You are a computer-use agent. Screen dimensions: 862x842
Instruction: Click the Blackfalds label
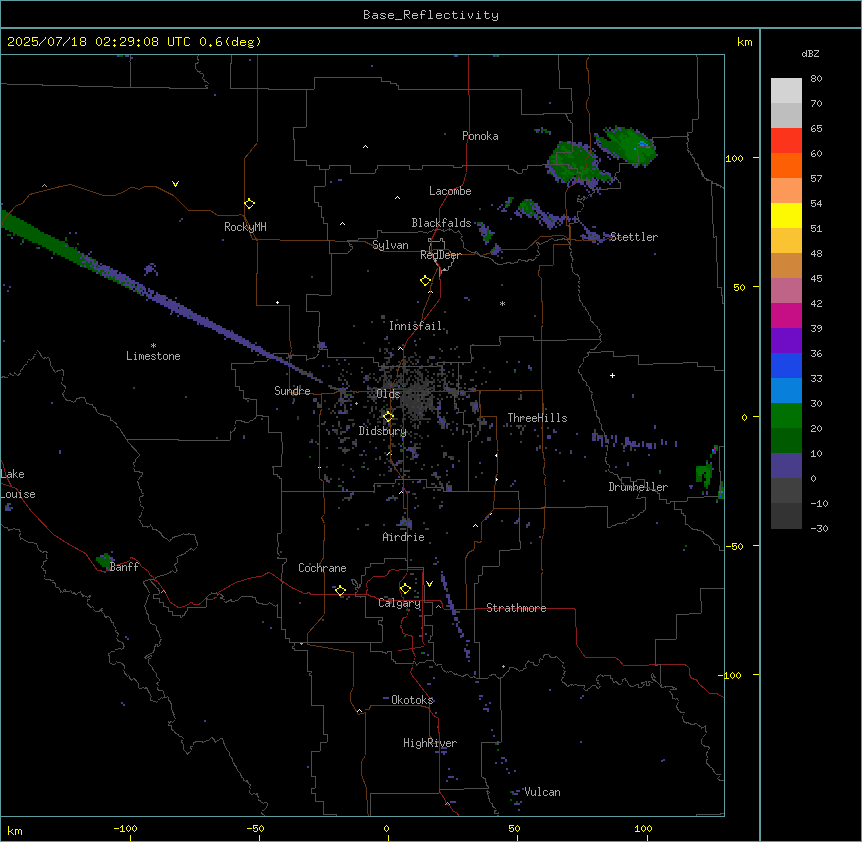[x=441, y=223]
